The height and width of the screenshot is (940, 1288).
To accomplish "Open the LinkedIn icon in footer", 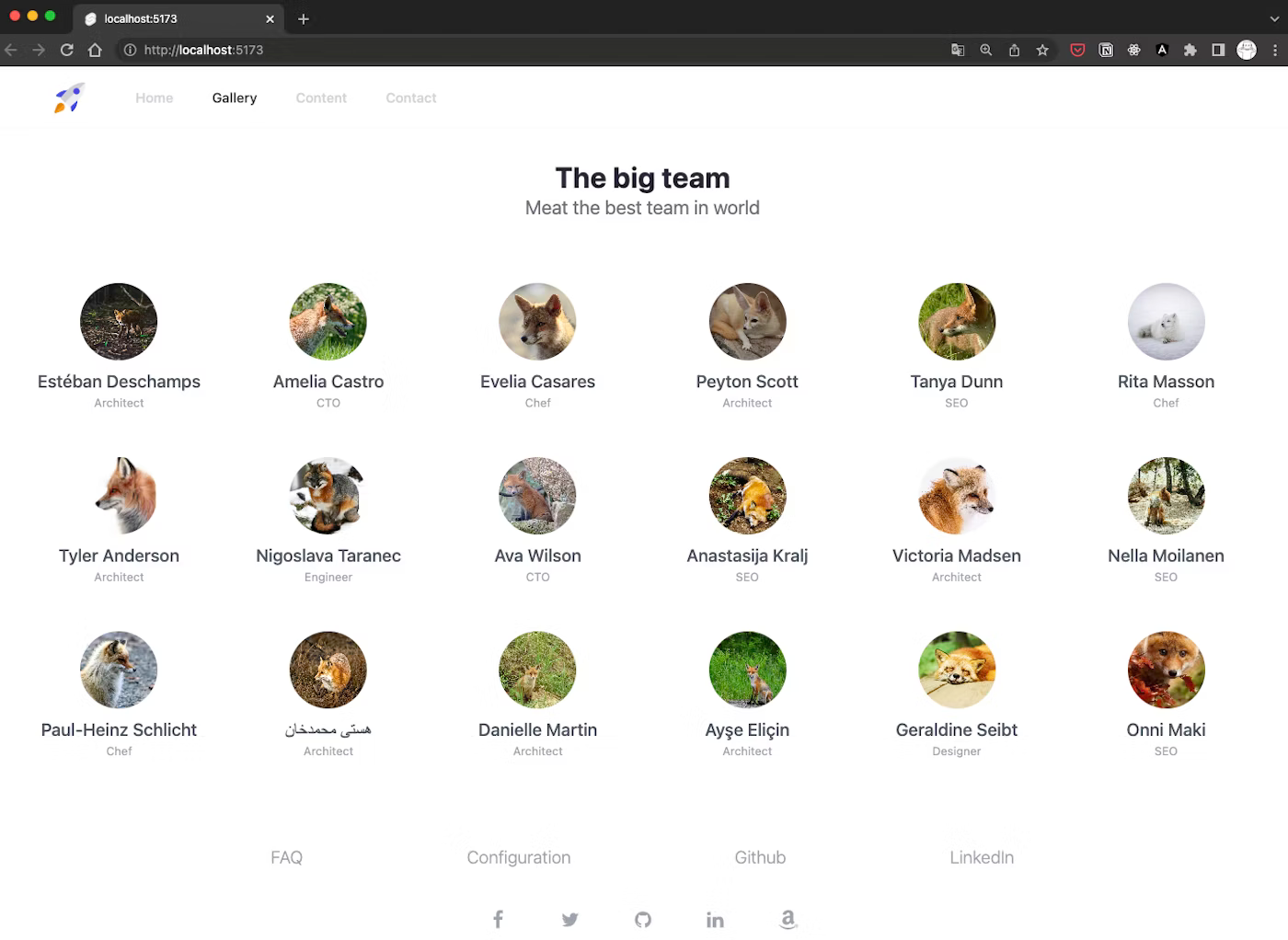I will click(715, 919).
